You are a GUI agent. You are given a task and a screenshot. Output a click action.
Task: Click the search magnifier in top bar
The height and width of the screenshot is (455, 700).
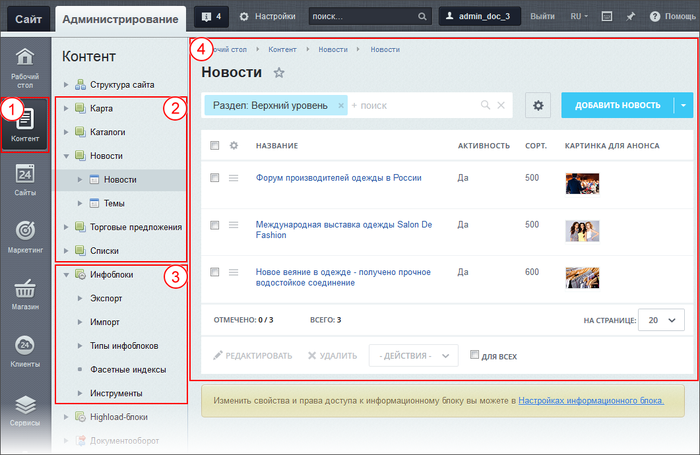[x=422, y=17]
